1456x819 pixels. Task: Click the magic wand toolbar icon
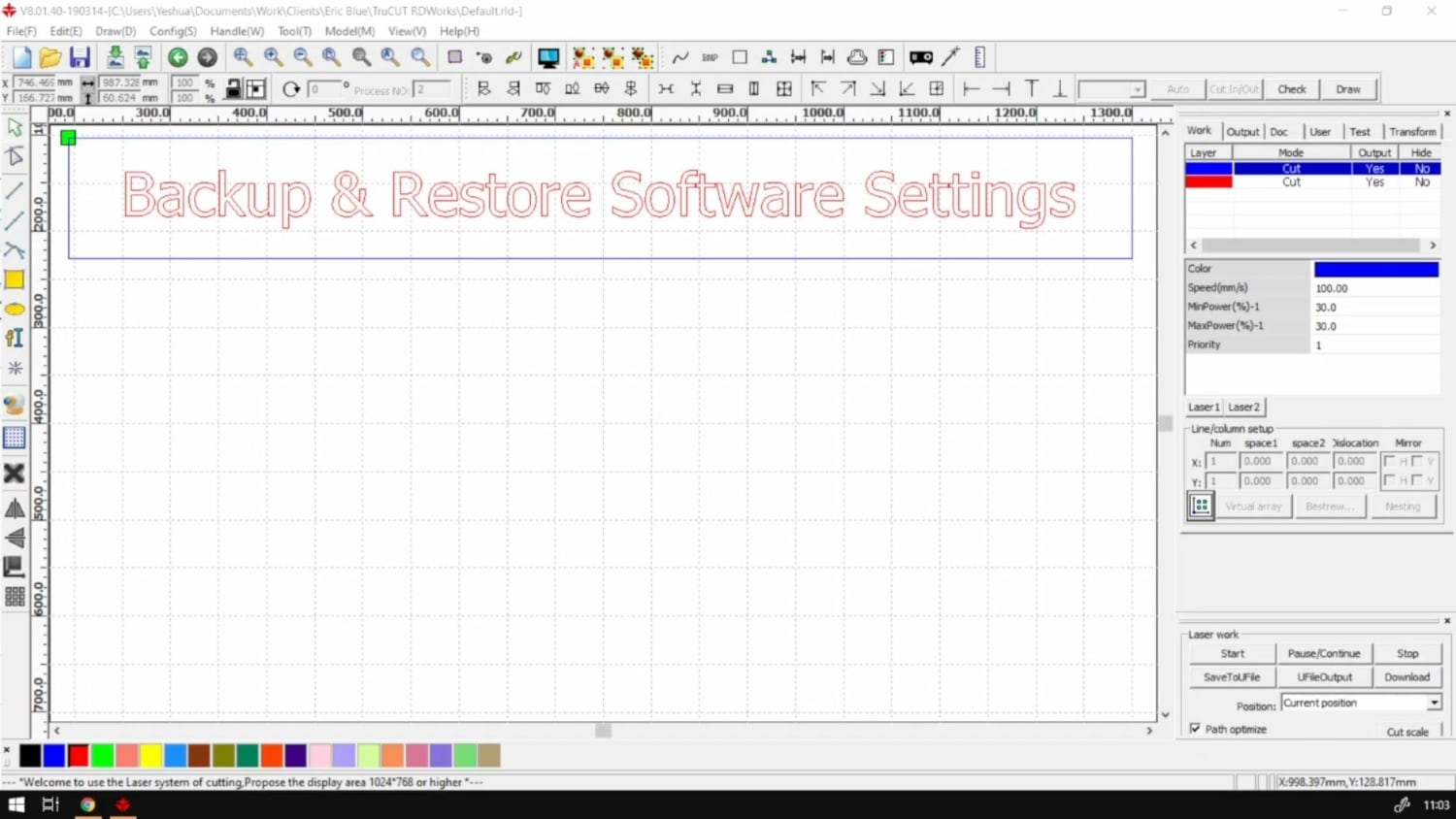click(x=950, y=57)
